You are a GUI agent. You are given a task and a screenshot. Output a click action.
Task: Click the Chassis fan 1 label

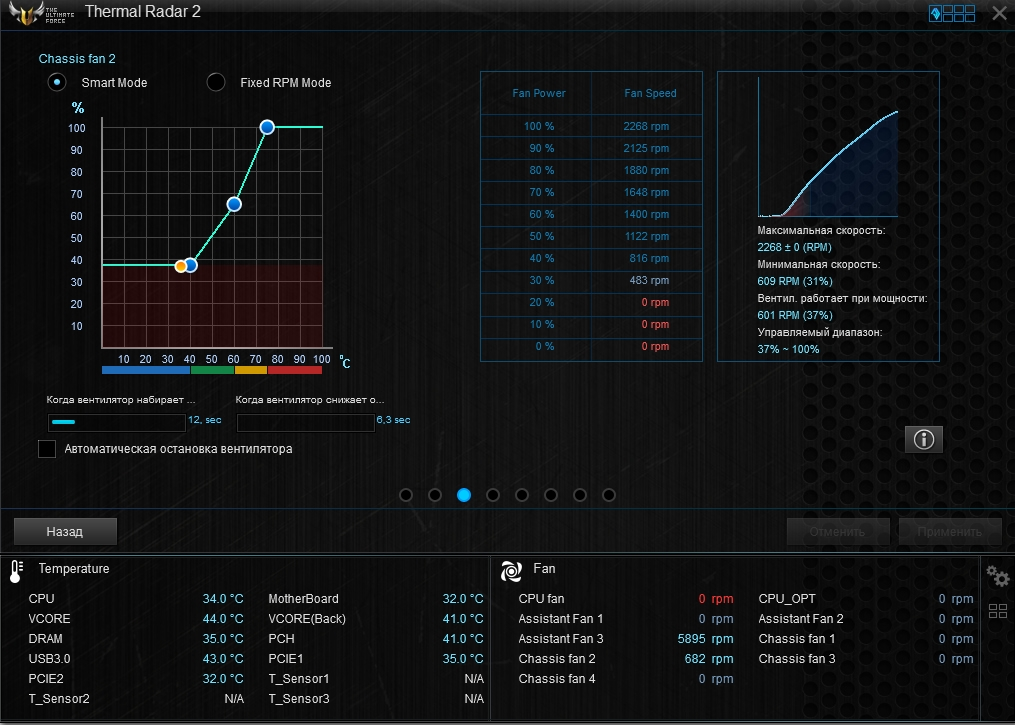(797, 639)
